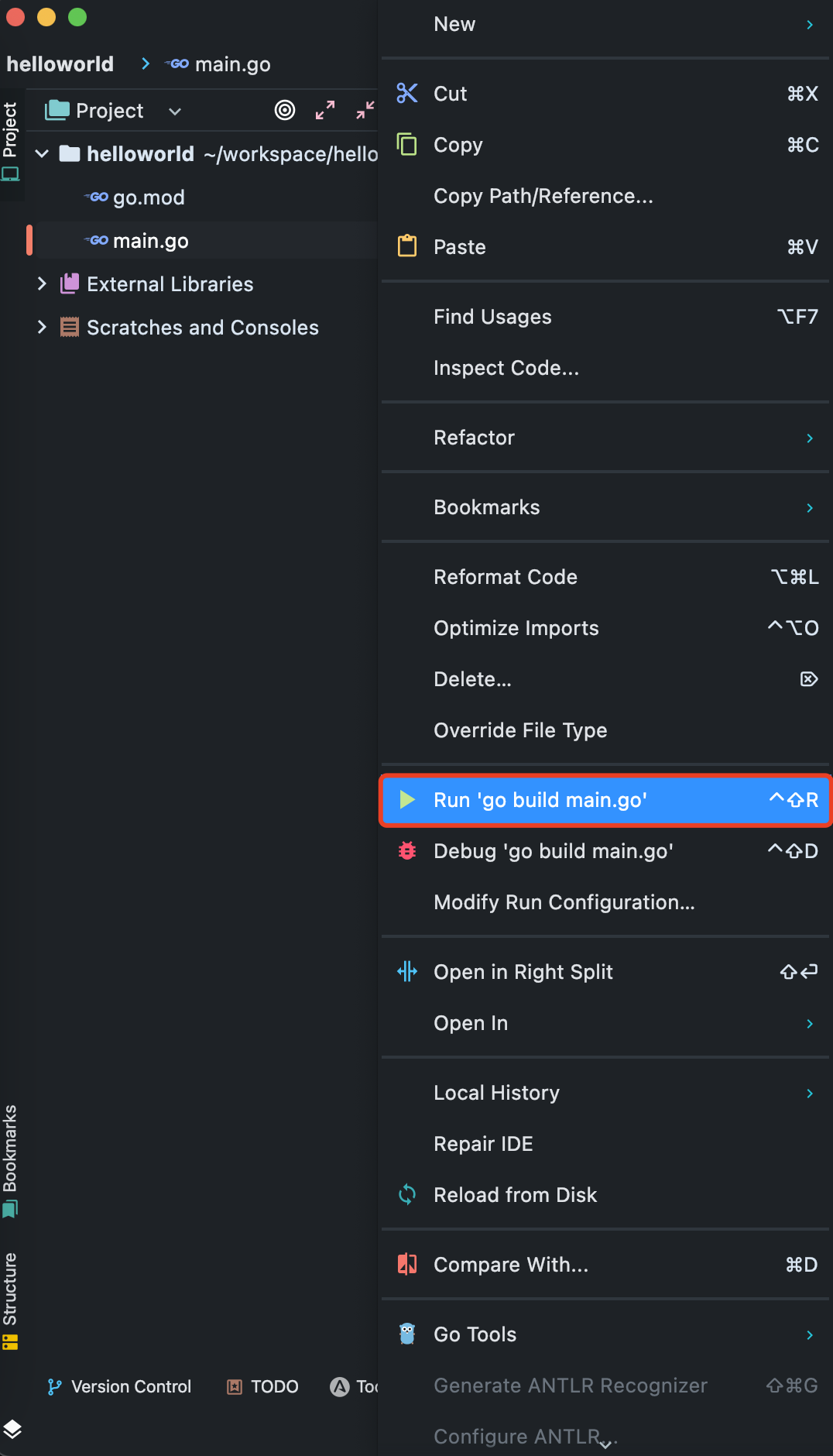Toggle the Bookmarks side panel
The width and height of the screenshot is (833, 1456).
click(x=10, y=1159)
